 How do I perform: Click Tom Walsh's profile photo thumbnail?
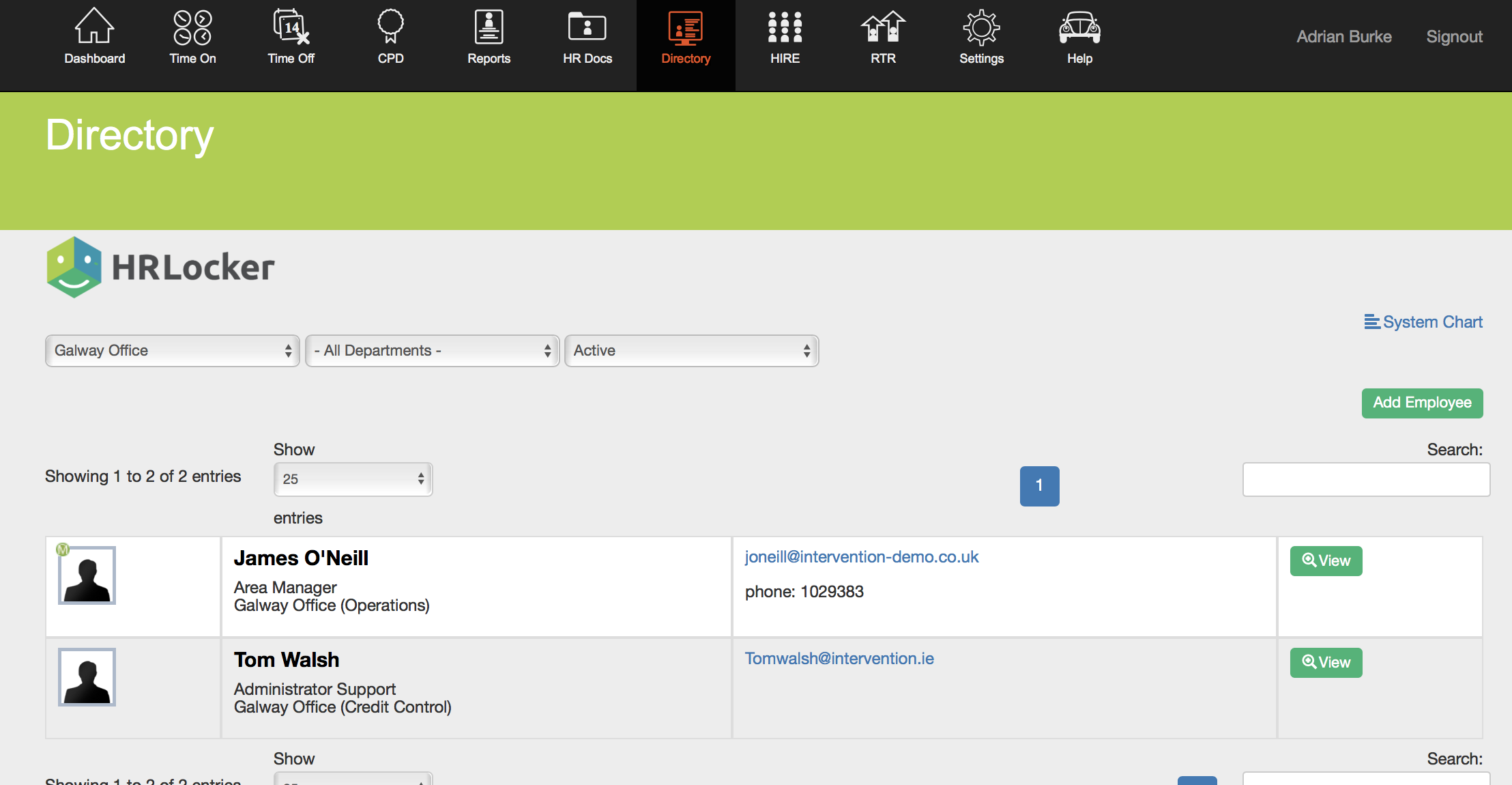87,677
